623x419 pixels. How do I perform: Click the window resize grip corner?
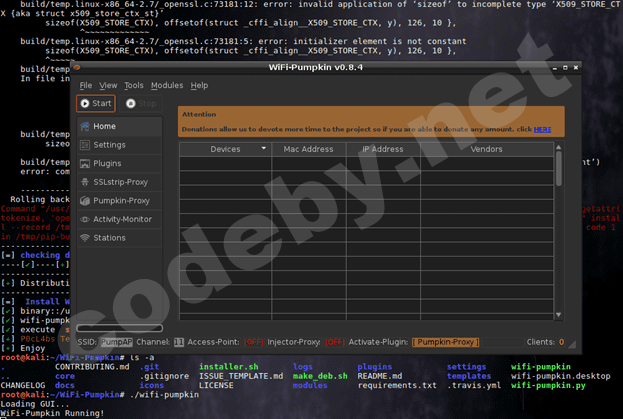click(x=572, y=345)
